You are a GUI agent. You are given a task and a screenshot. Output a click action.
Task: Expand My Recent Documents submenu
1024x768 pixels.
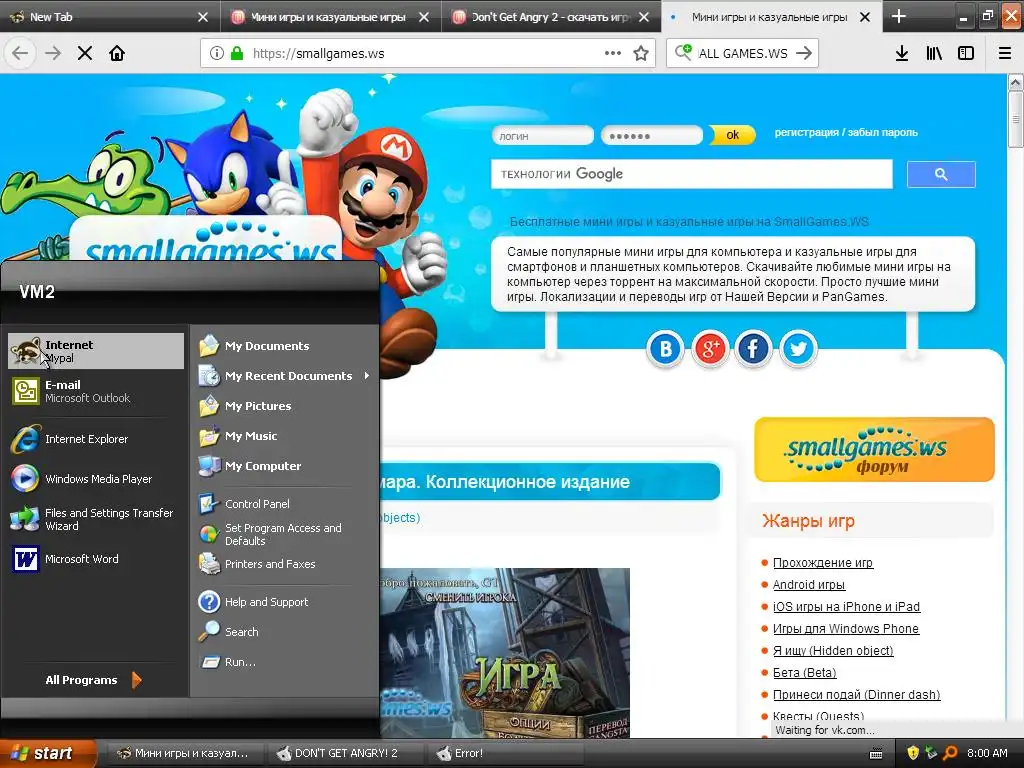(285, 376)
